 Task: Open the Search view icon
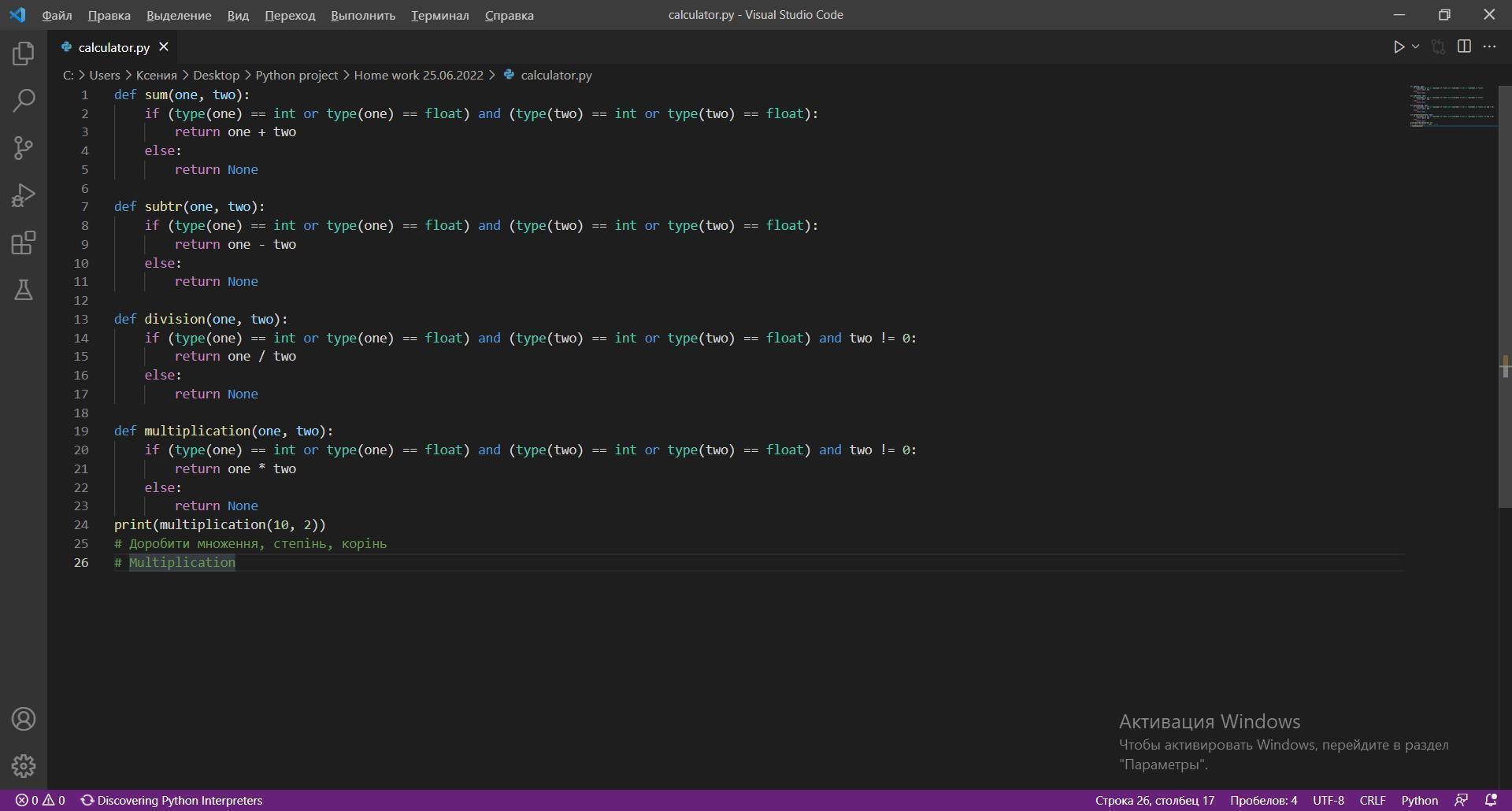point(24,101)
